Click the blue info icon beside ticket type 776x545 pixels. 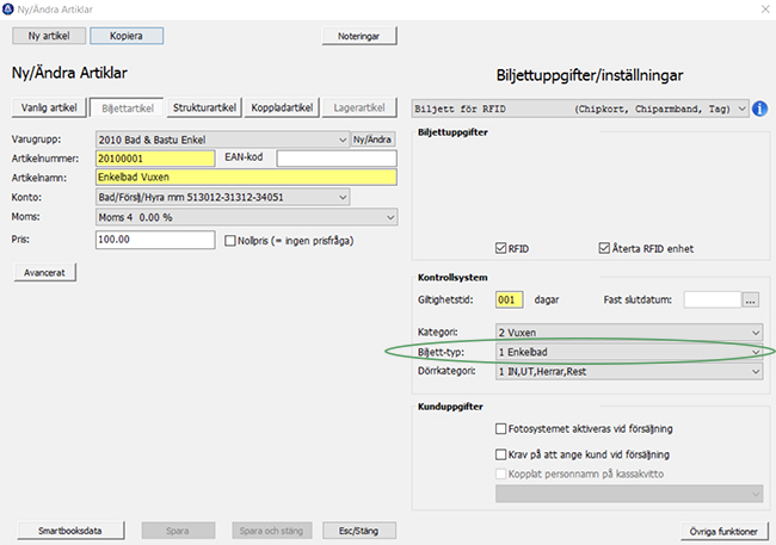pos(760,108)
